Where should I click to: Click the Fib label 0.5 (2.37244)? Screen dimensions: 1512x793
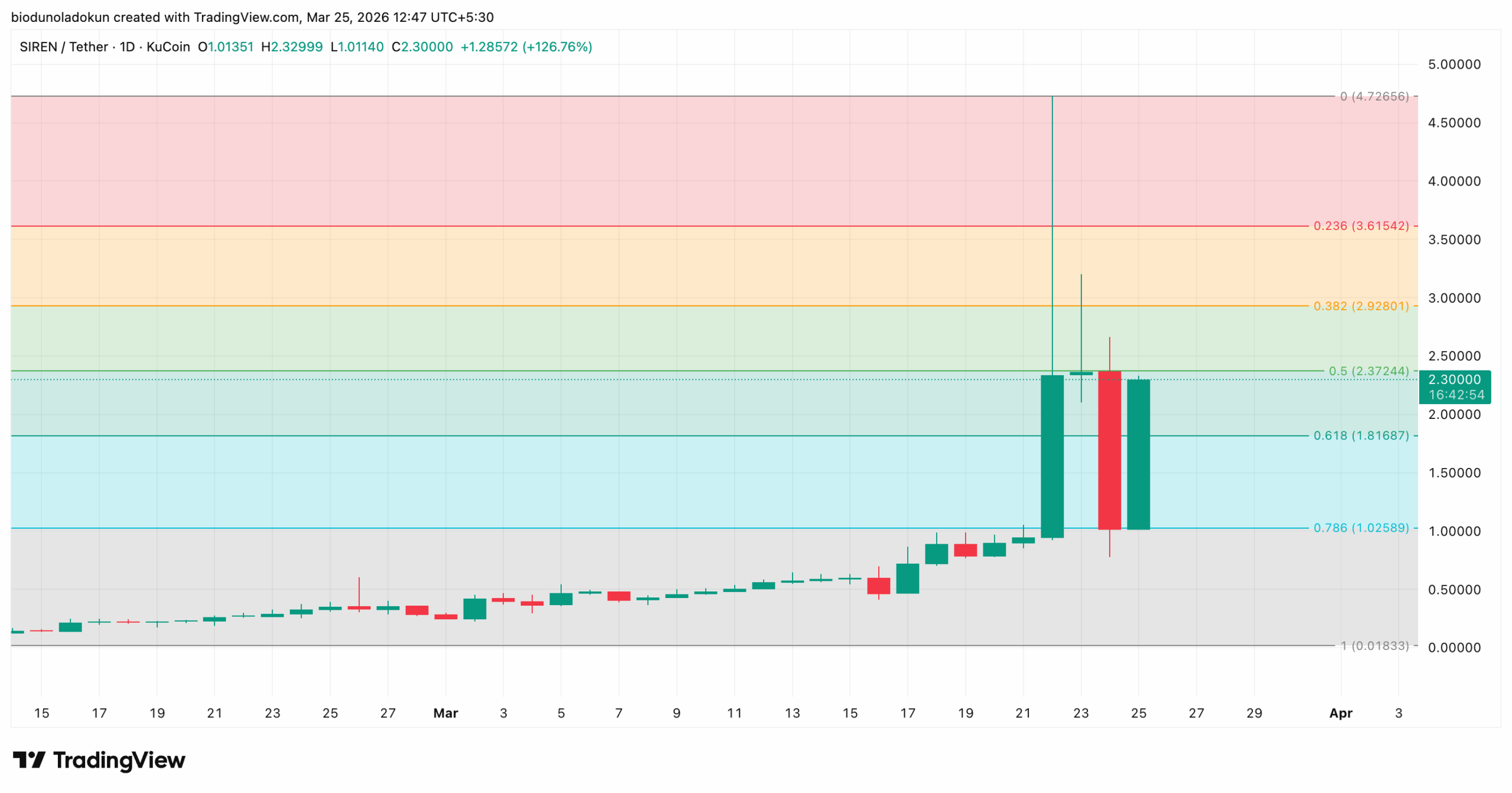click(x=1368, y=371)
